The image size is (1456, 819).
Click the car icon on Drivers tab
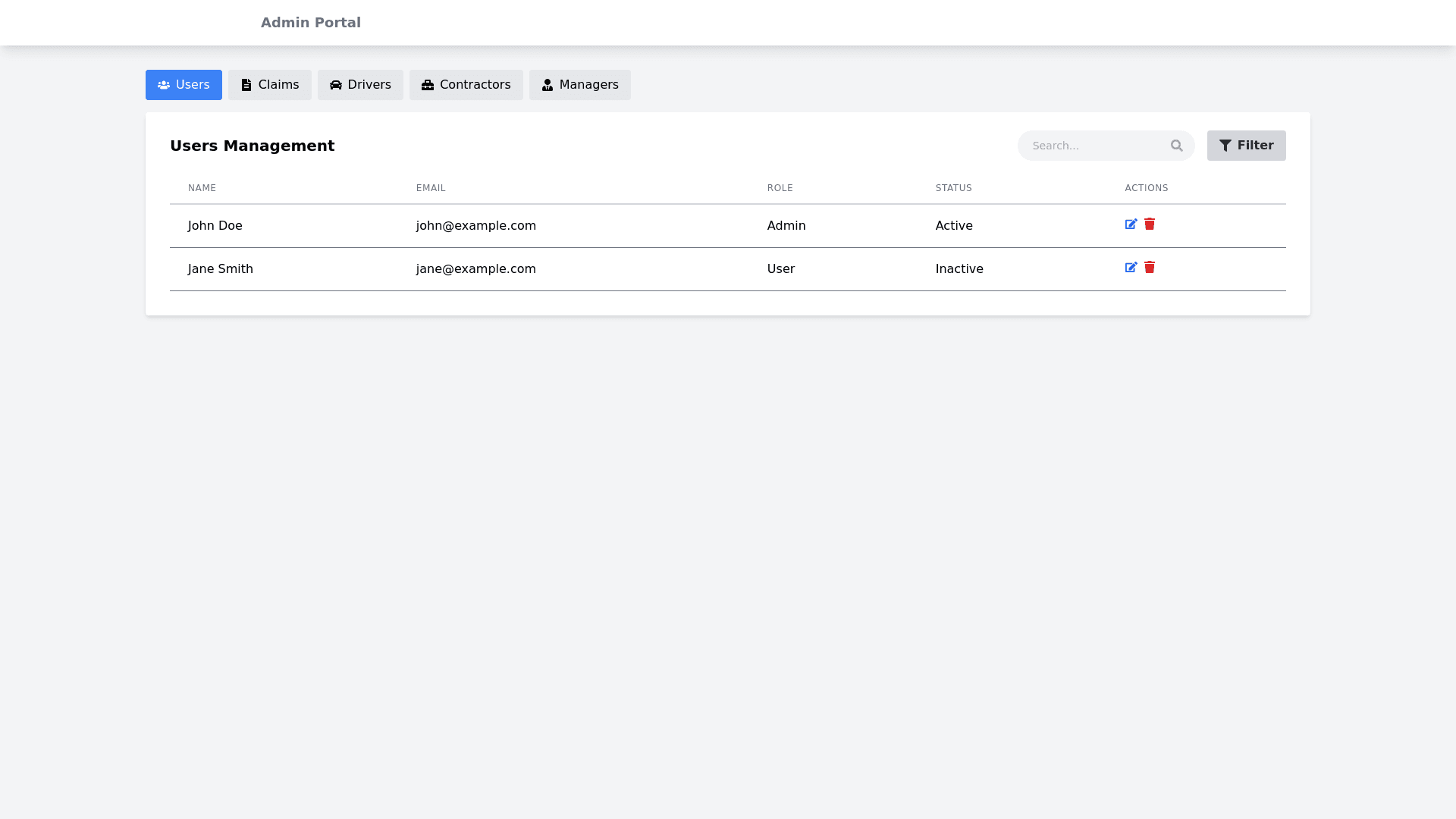pos(336,85)
